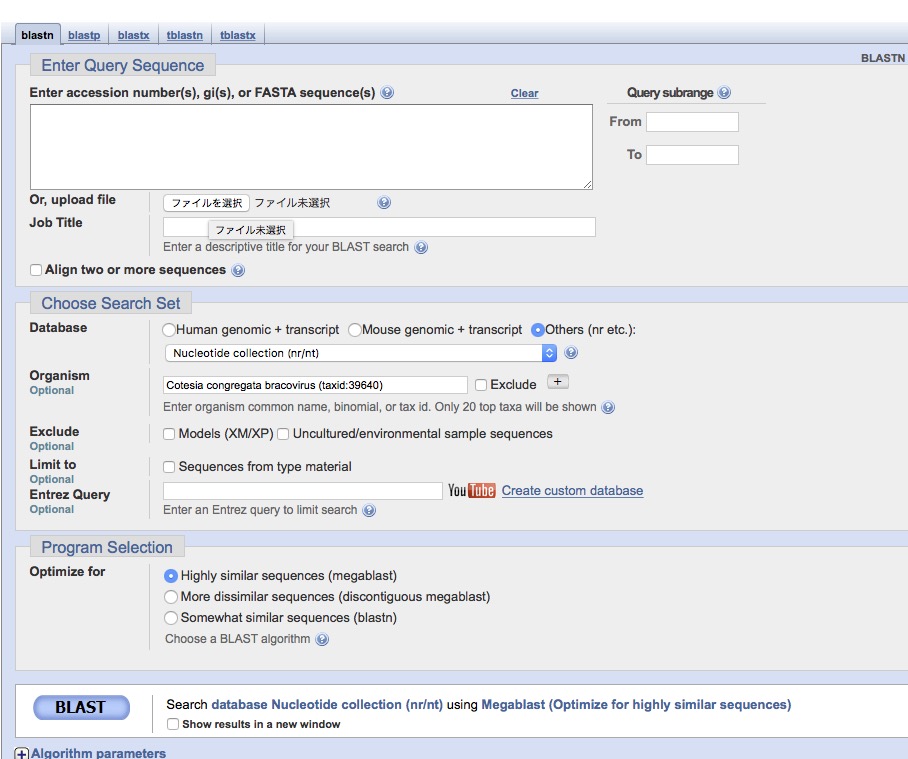Image resolution: width=908 pixels, height=759 pixels.
Task: Check the organism Exclude checkbox
Action: click(x=481, y=385)
